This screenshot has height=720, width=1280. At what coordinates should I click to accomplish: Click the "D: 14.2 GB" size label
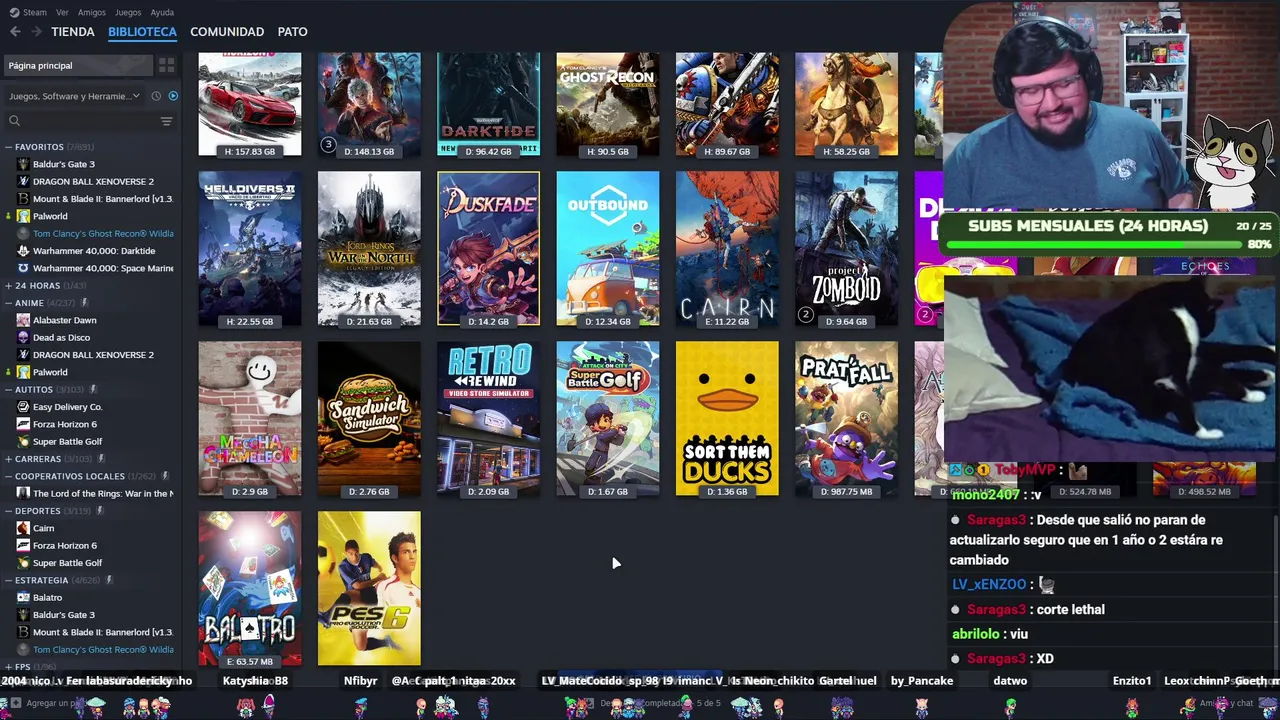pos(488,322)
